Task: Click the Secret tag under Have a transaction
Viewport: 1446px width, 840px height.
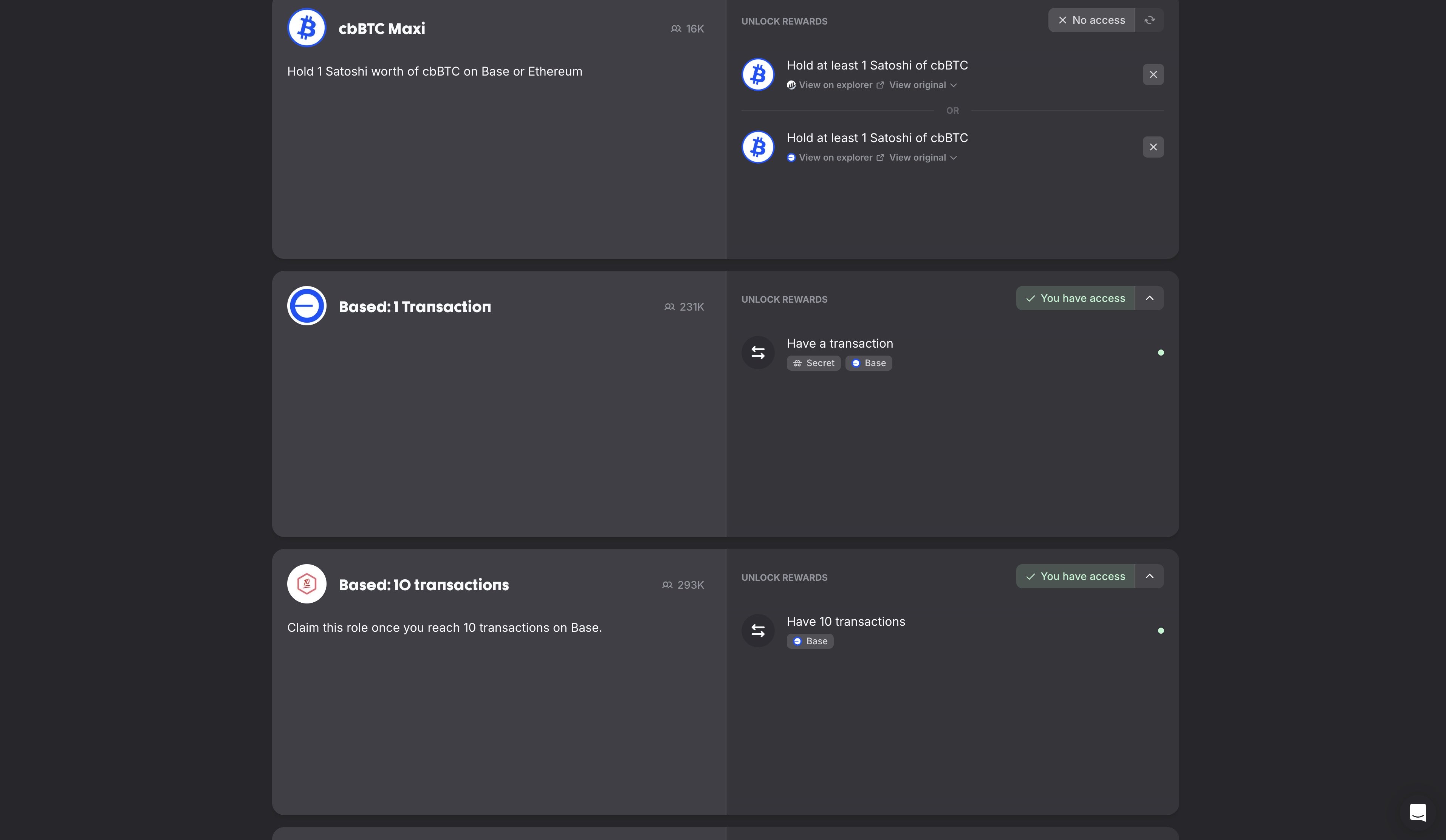Action: click(813, 363)
